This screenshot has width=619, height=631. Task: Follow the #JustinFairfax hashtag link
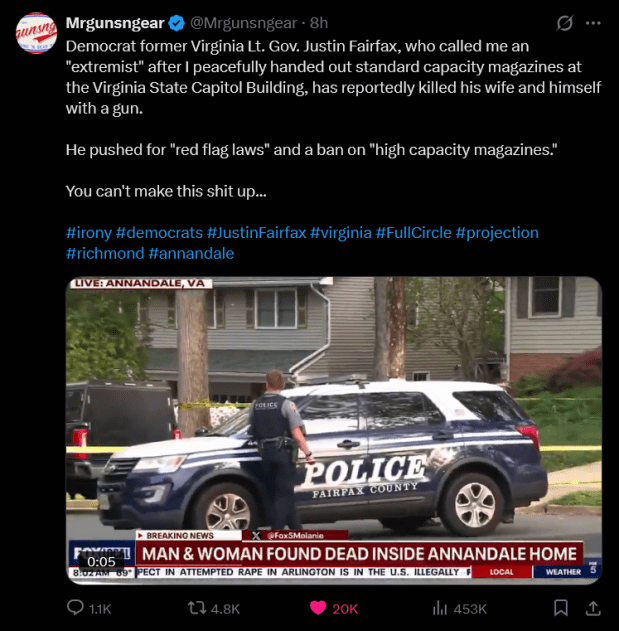[x=256, y=233]
